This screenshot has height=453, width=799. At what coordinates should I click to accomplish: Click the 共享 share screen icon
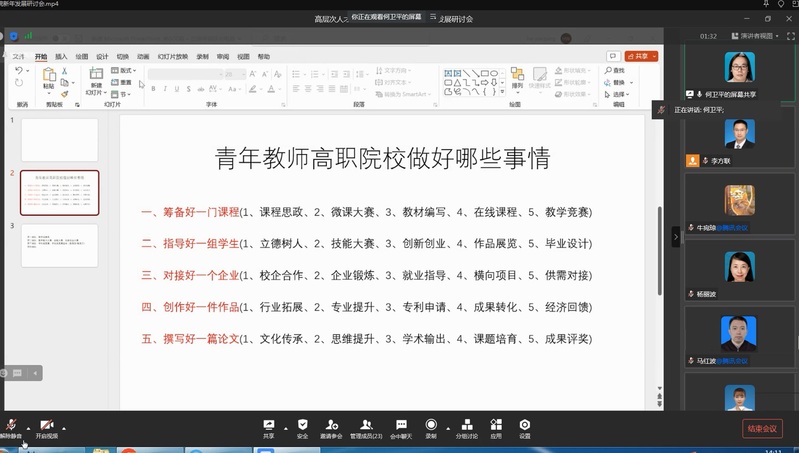tap(268, 427)
